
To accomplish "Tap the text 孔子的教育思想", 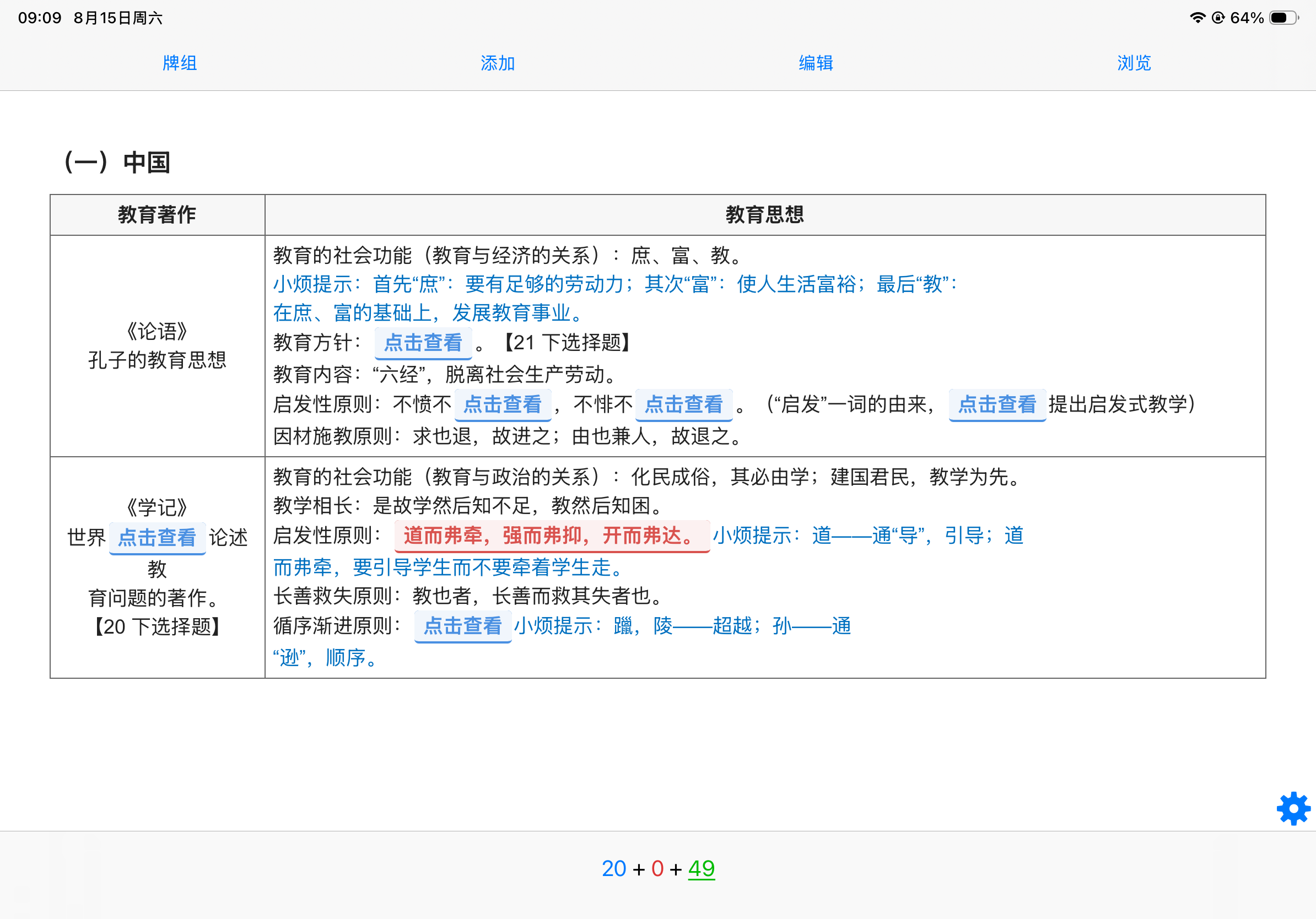I will (157, 360).
